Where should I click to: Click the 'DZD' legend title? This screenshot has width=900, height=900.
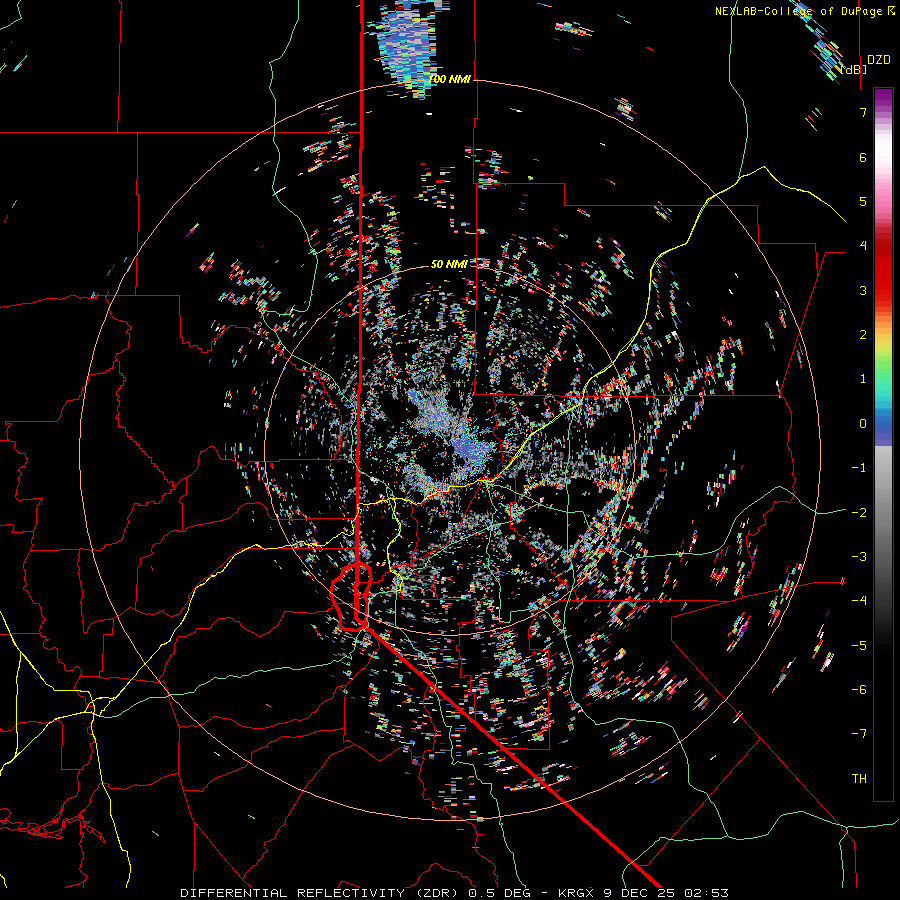[x=879, y=60]
